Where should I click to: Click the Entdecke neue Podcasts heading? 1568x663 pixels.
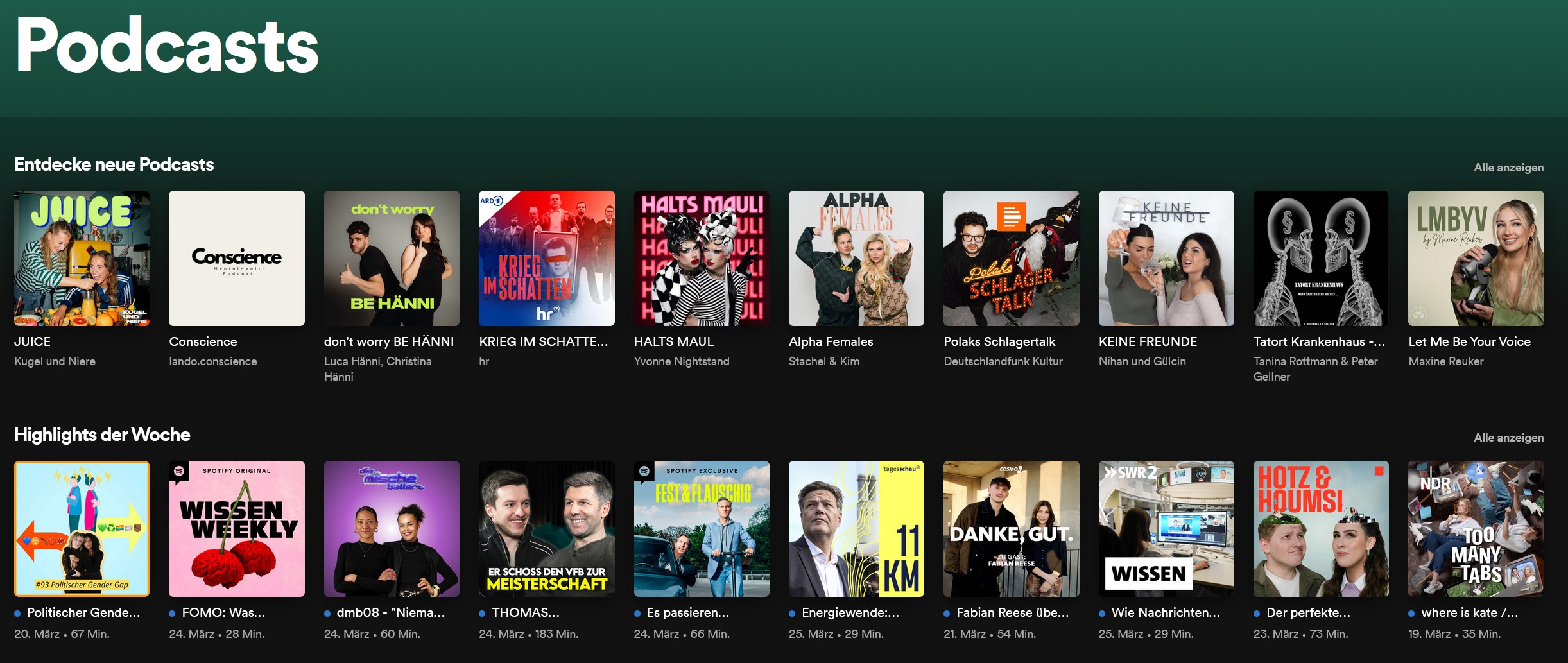coord(114,165)
